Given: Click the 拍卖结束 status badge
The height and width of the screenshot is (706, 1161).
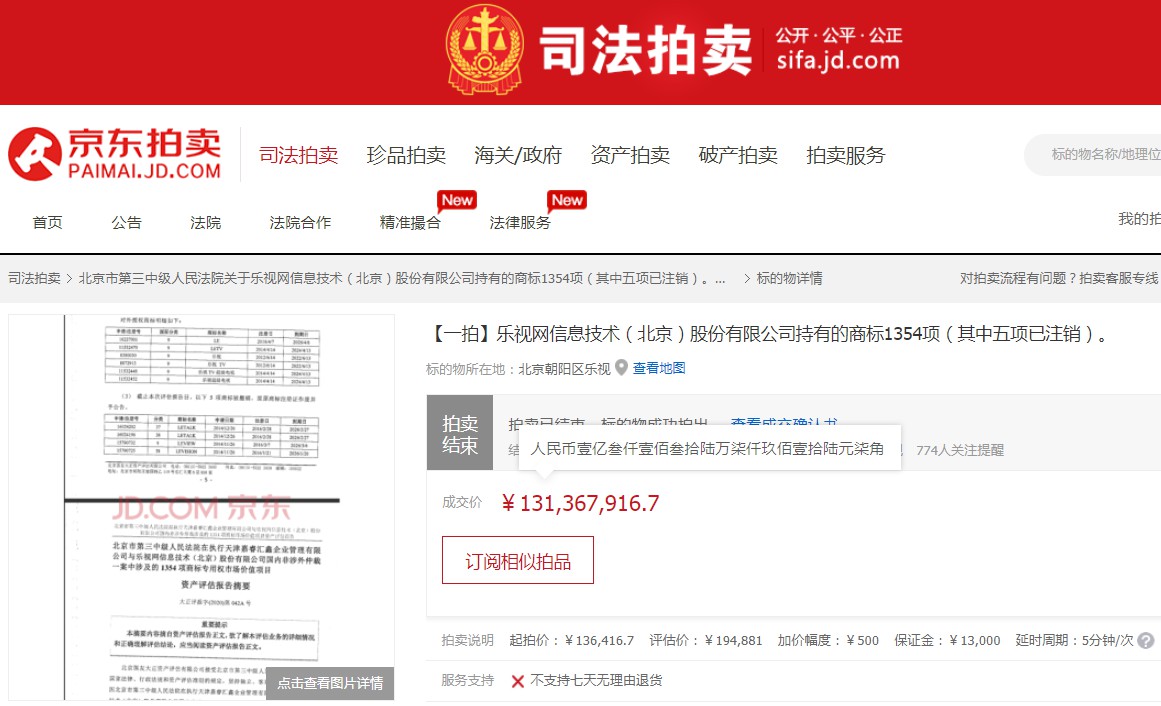Looking at the screenshot, I should 460,433.
